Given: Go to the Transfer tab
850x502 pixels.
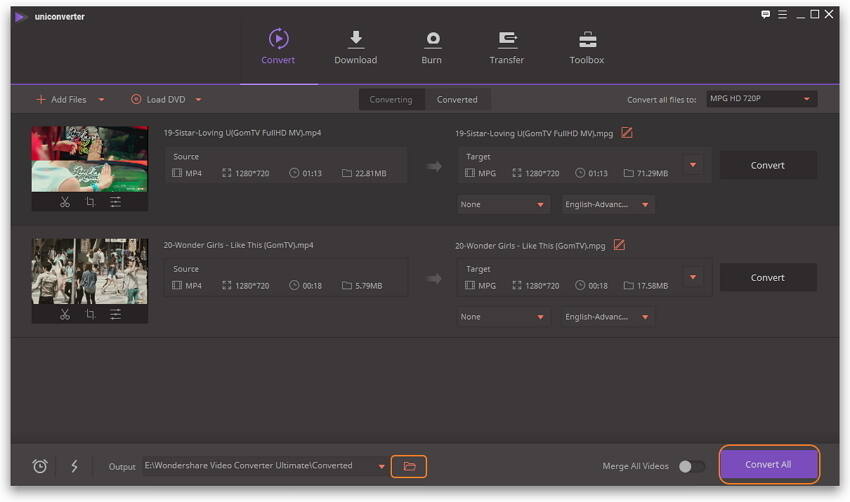Looking at the screenshot, I should 506,47.
